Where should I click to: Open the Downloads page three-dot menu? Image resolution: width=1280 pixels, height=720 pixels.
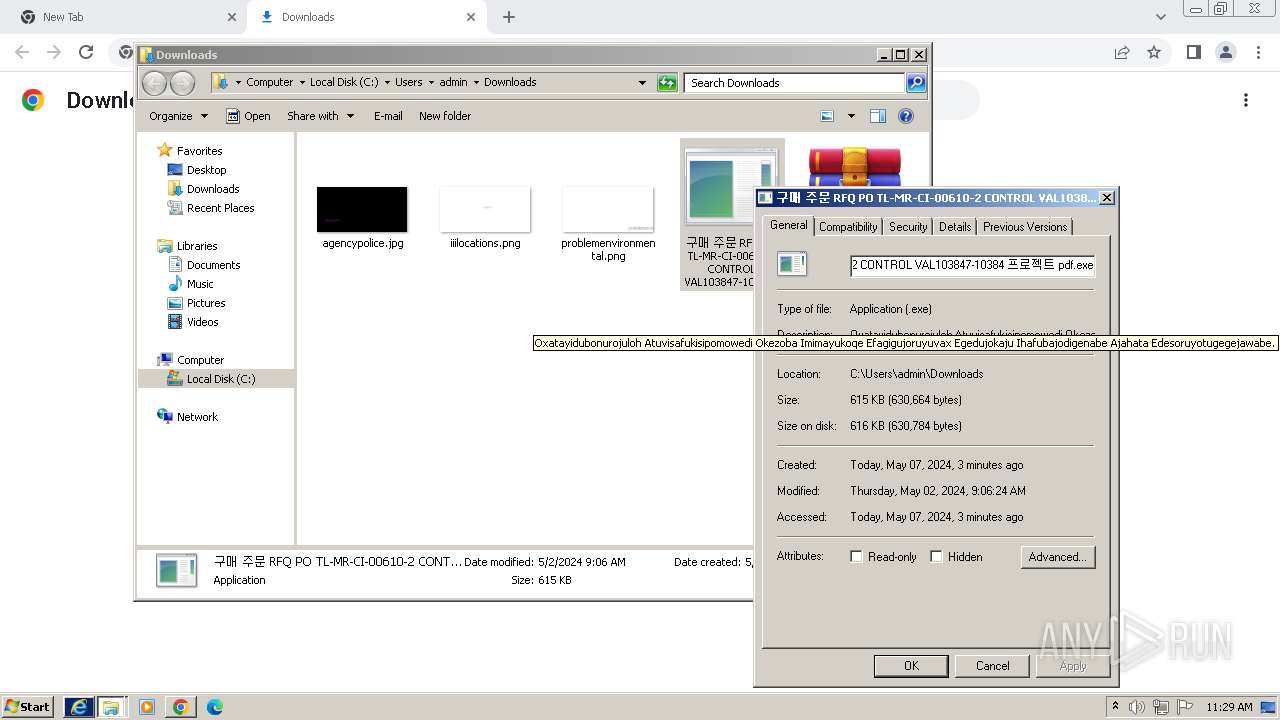pos(1246,100)
